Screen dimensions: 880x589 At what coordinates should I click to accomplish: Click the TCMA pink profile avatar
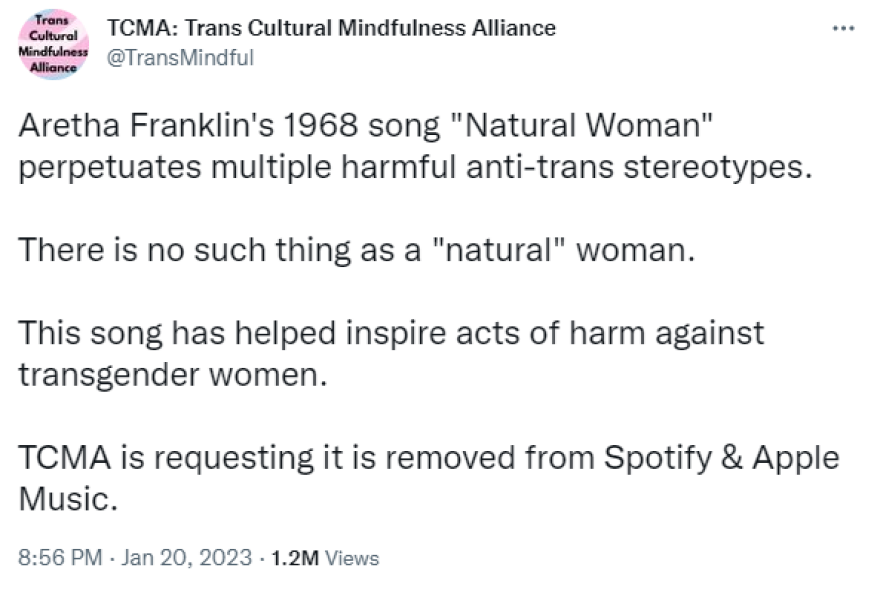pos(52,43)
